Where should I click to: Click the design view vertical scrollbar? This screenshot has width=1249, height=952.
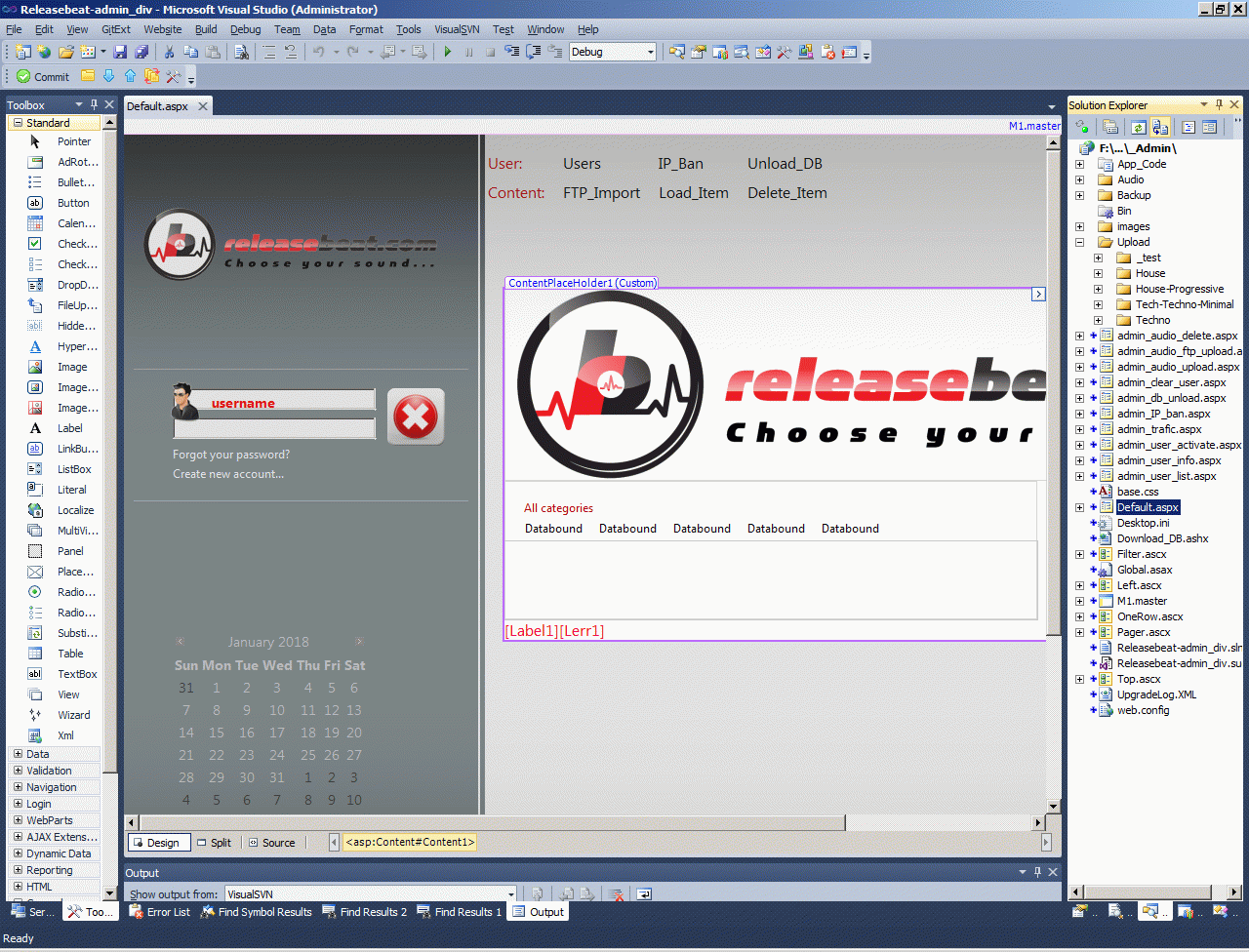[x=1053, y=474]
